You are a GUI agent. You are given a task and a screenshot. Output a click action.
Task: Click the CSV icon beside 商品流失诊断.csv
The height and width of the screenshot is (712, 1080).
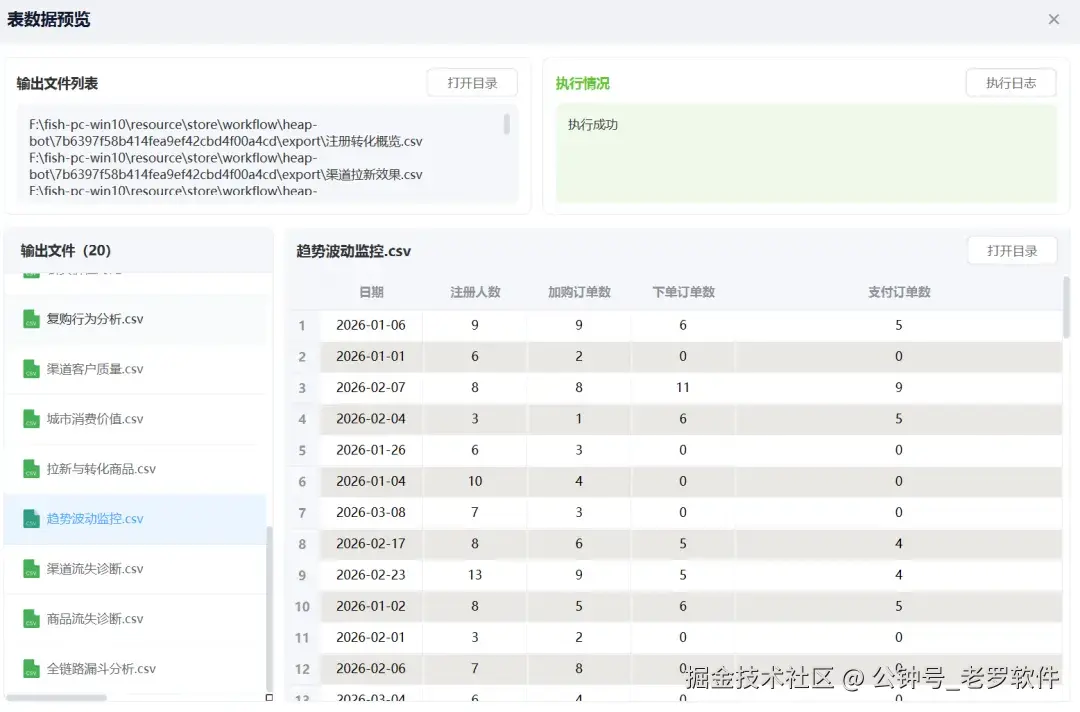tap(31, 619)
